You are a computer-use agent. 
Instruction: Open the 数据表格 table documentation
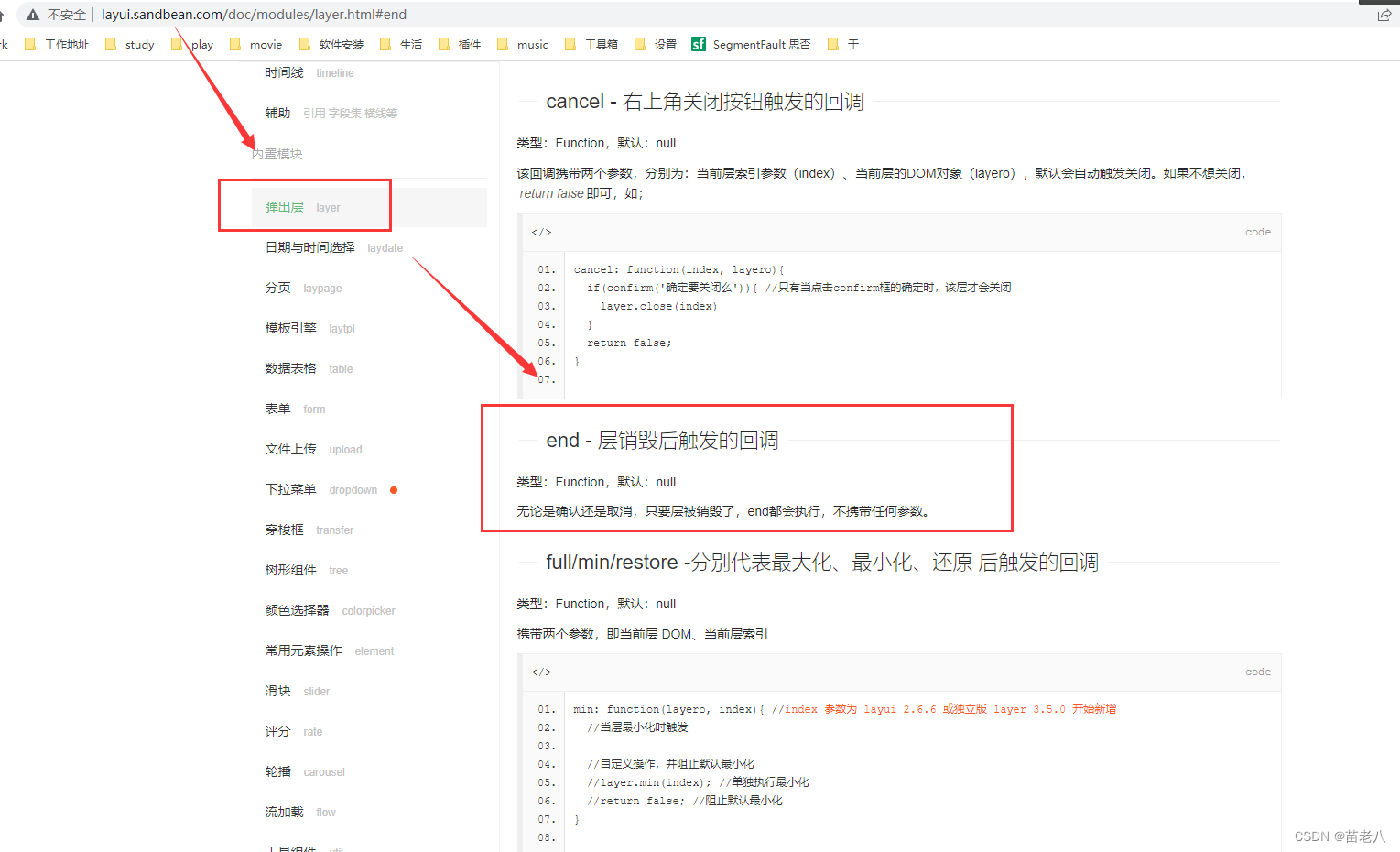(x=290, y=368)
